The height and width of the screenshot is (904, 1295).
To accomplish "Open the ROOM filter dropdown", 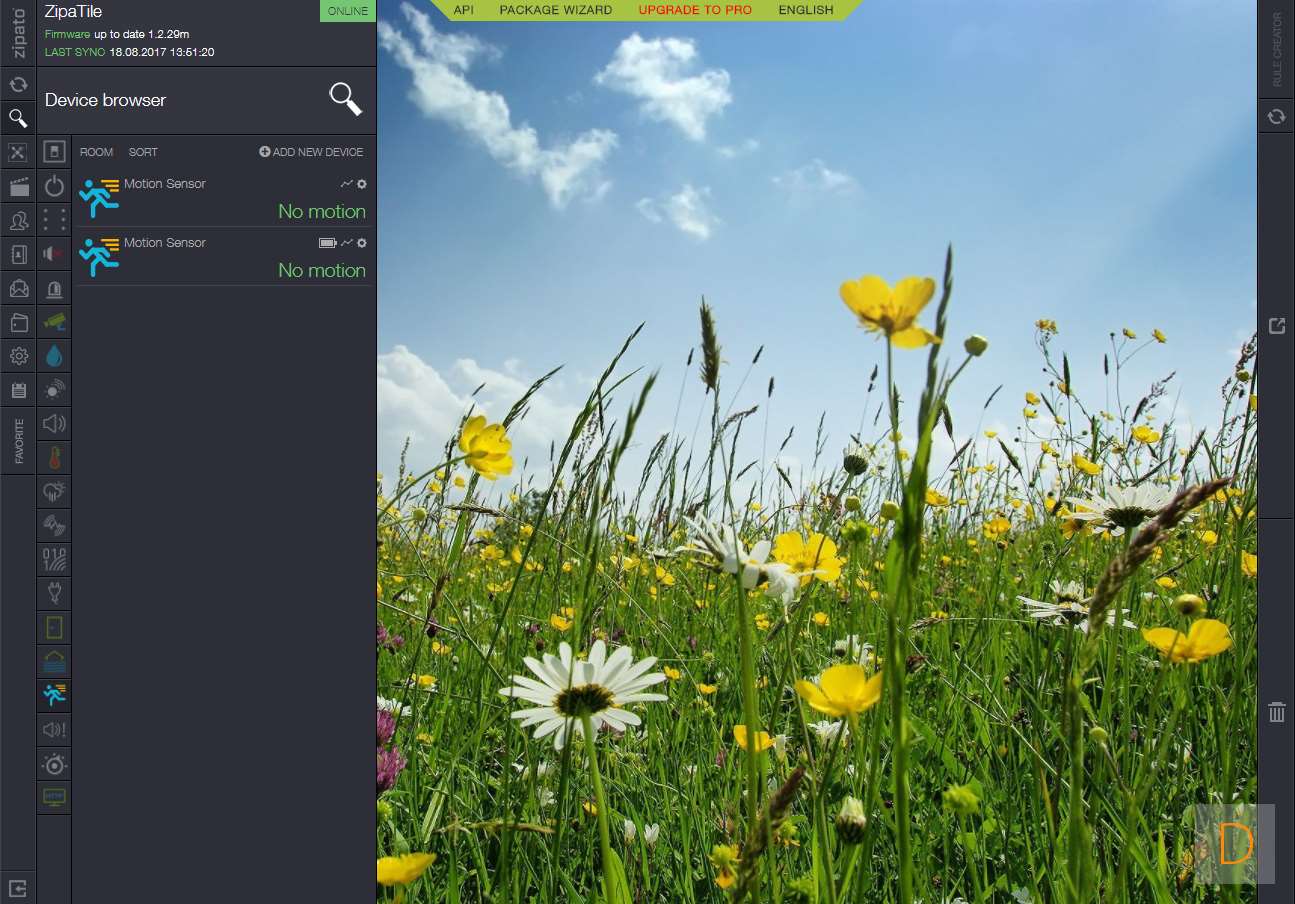I will coord(97,152).
